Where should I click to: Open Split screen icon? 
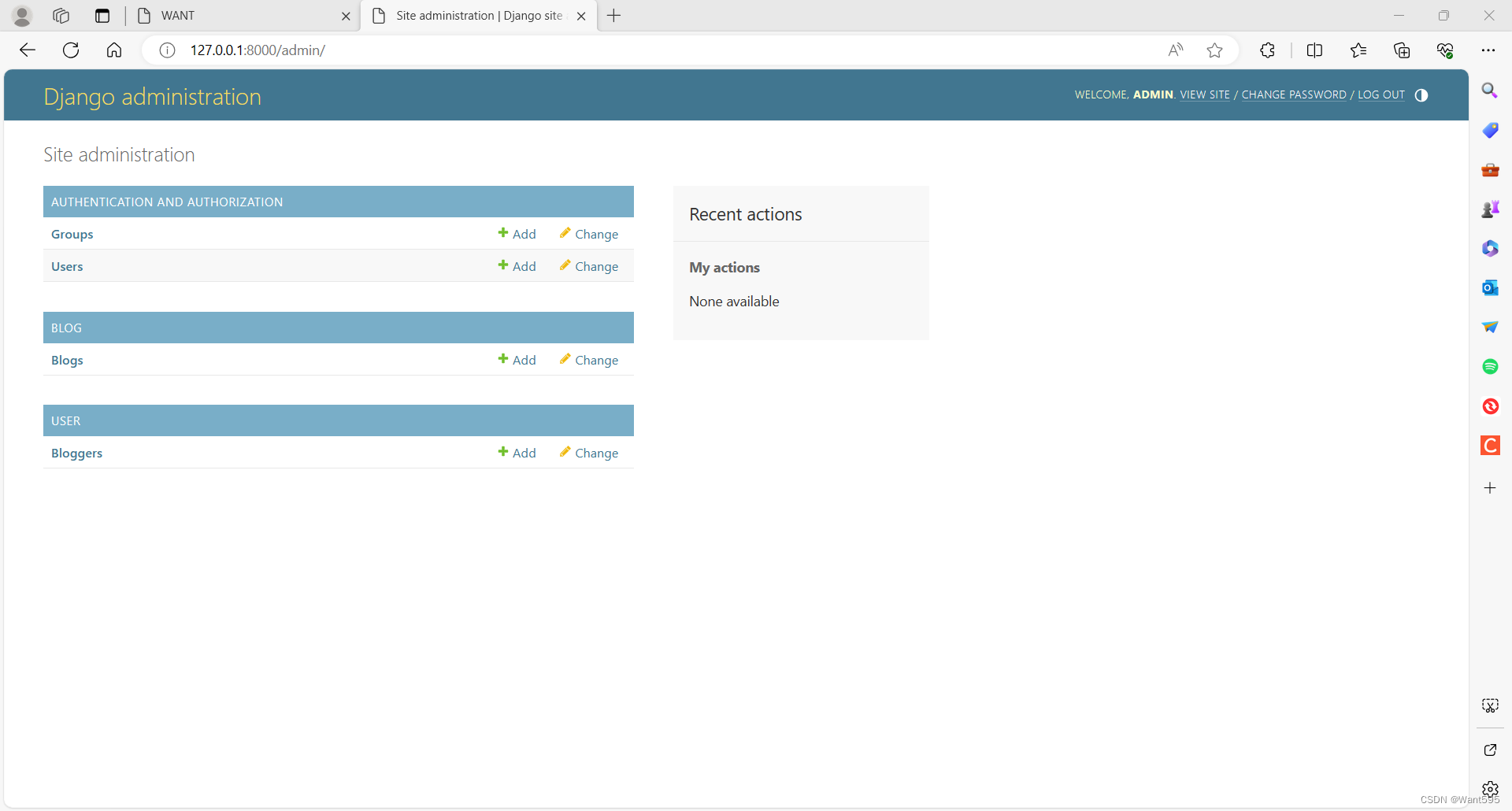[1314, 50]
